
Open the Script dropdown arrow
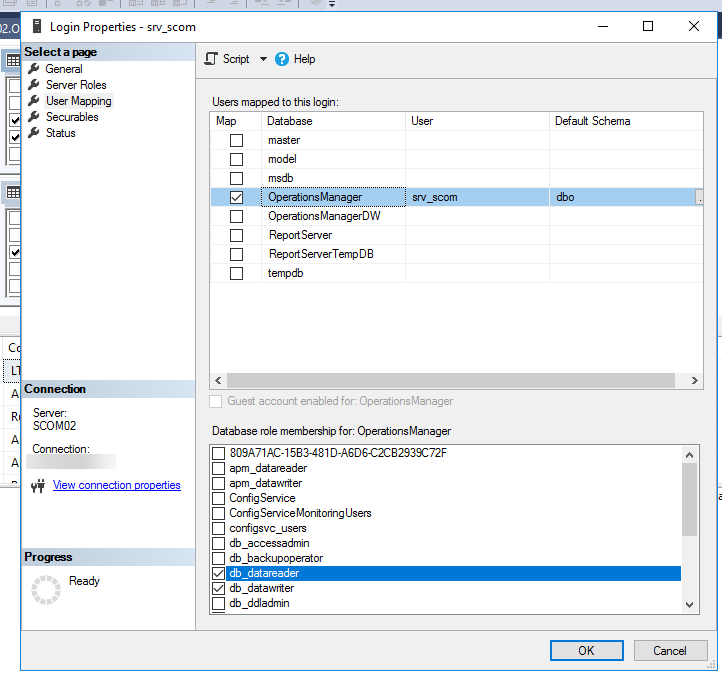tap(263, 59)
